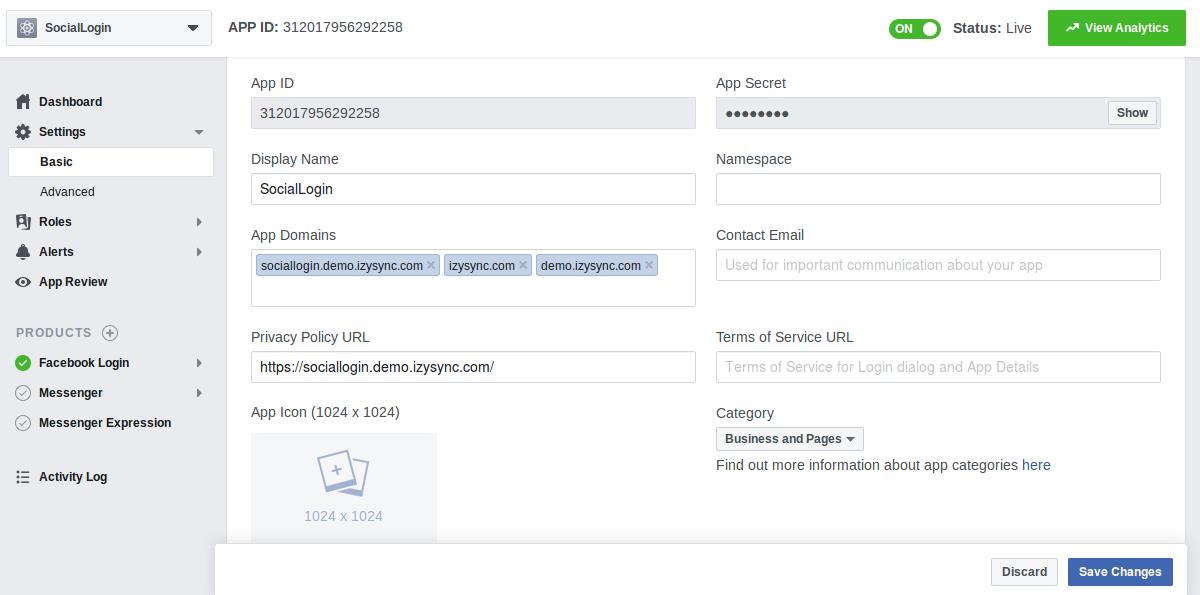
Task: Click the Terms of Service URL field
Action: pyautogui.click(x=938, y=367)
